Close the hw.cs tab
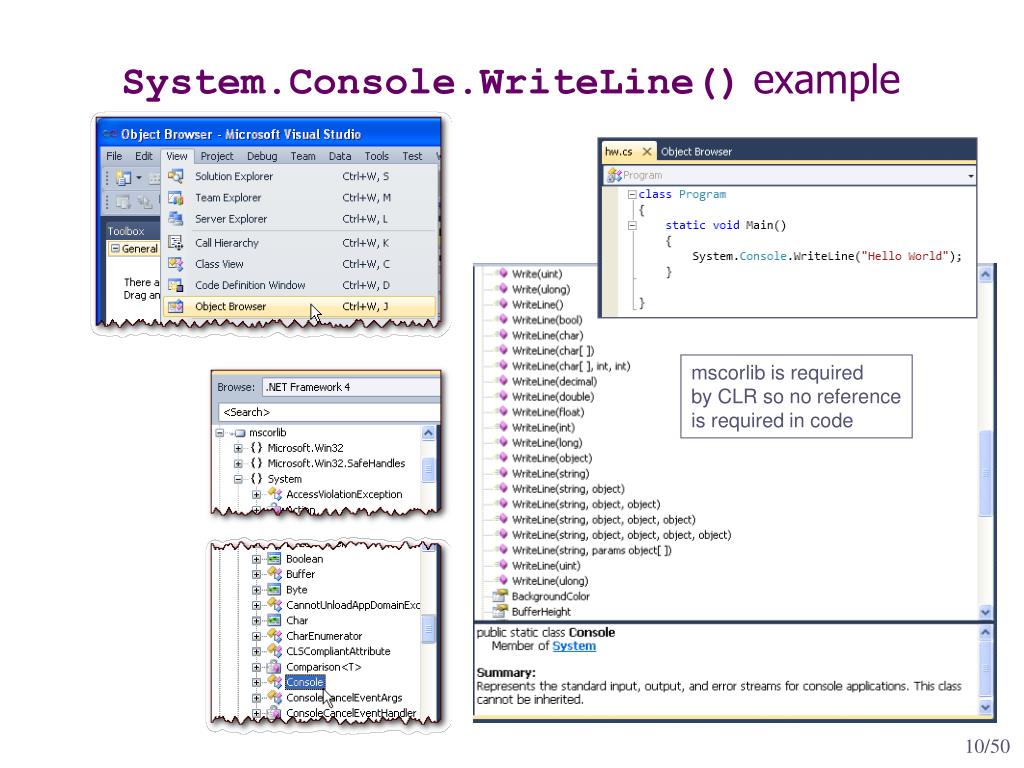Image resolution: width=1024 pixels, height=768 pixels. (647, 152)
